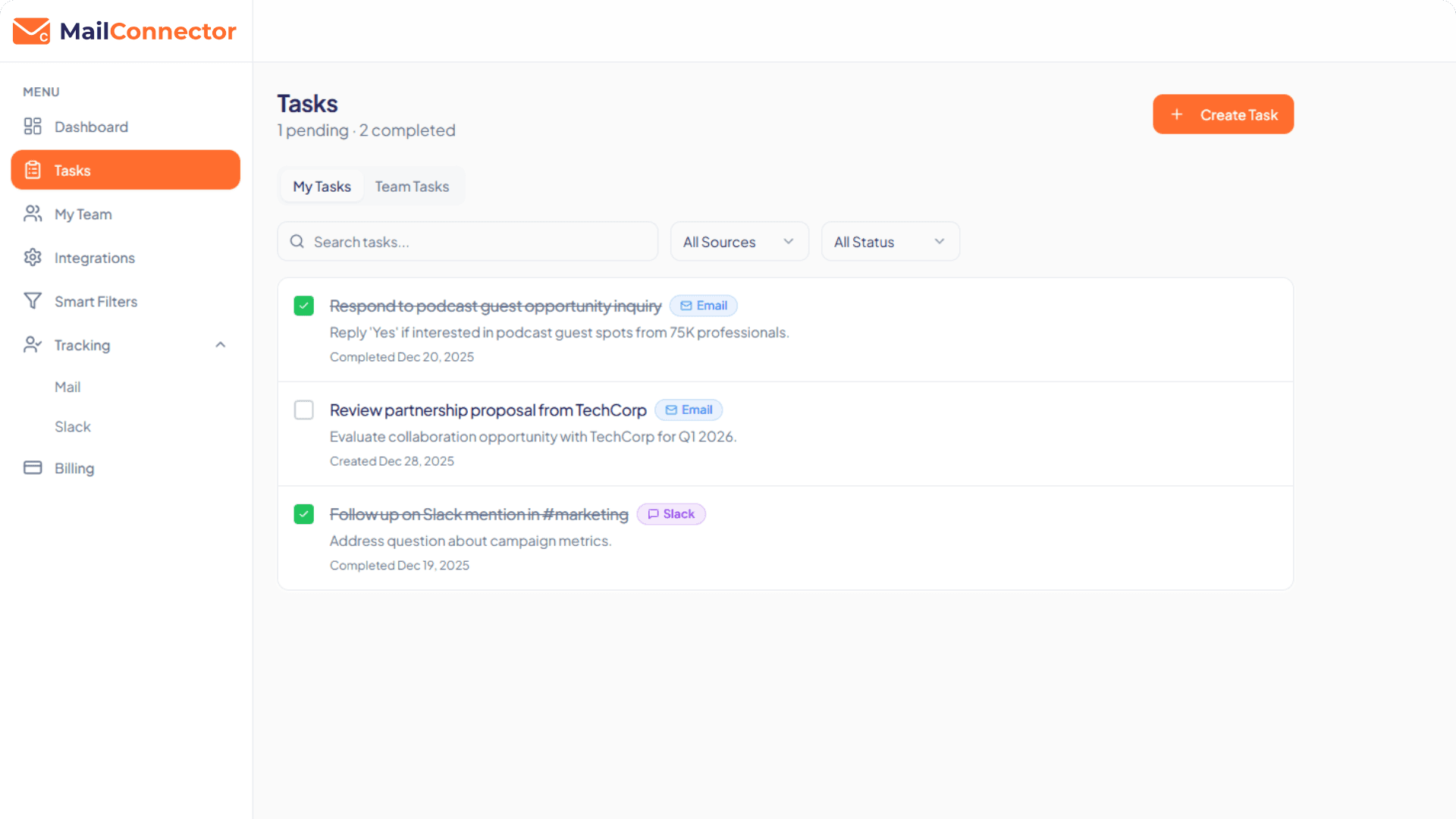
Task: Open the All Sources dropdown
Action: coord(739,241)
